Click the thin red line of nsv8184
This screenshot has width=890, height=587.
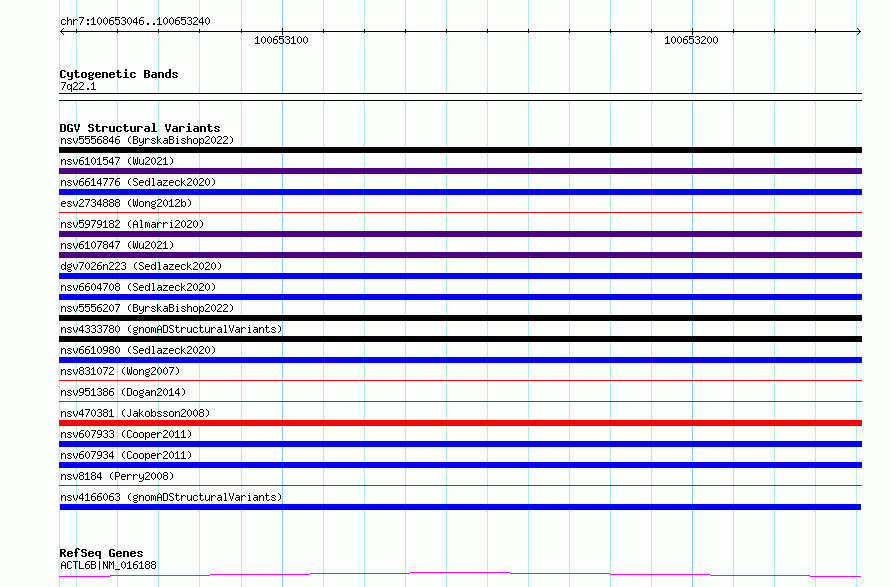coord(460,486)
